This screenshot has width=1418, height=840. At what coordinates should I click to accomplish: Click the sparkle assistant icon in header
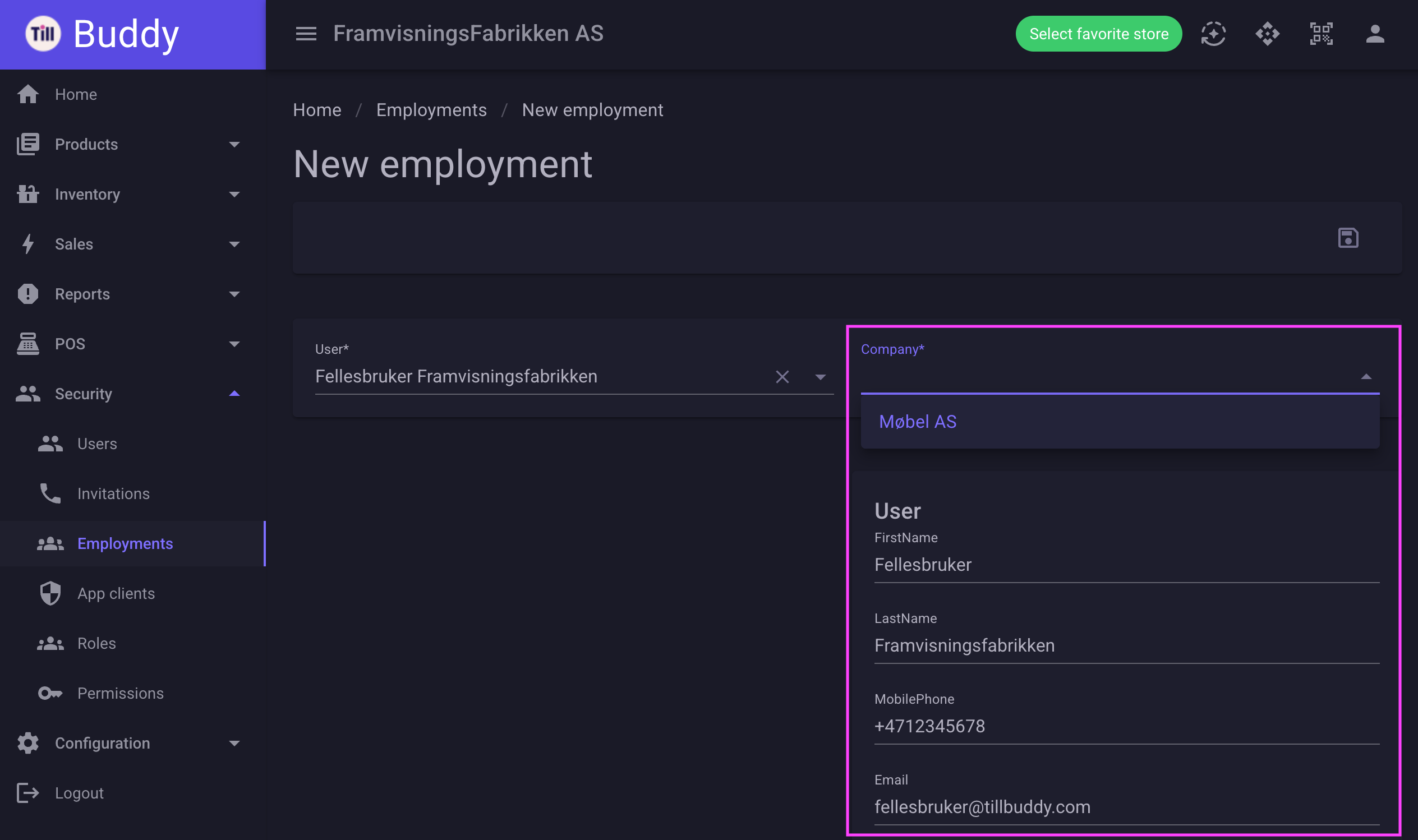click(x=1213, y=34)
